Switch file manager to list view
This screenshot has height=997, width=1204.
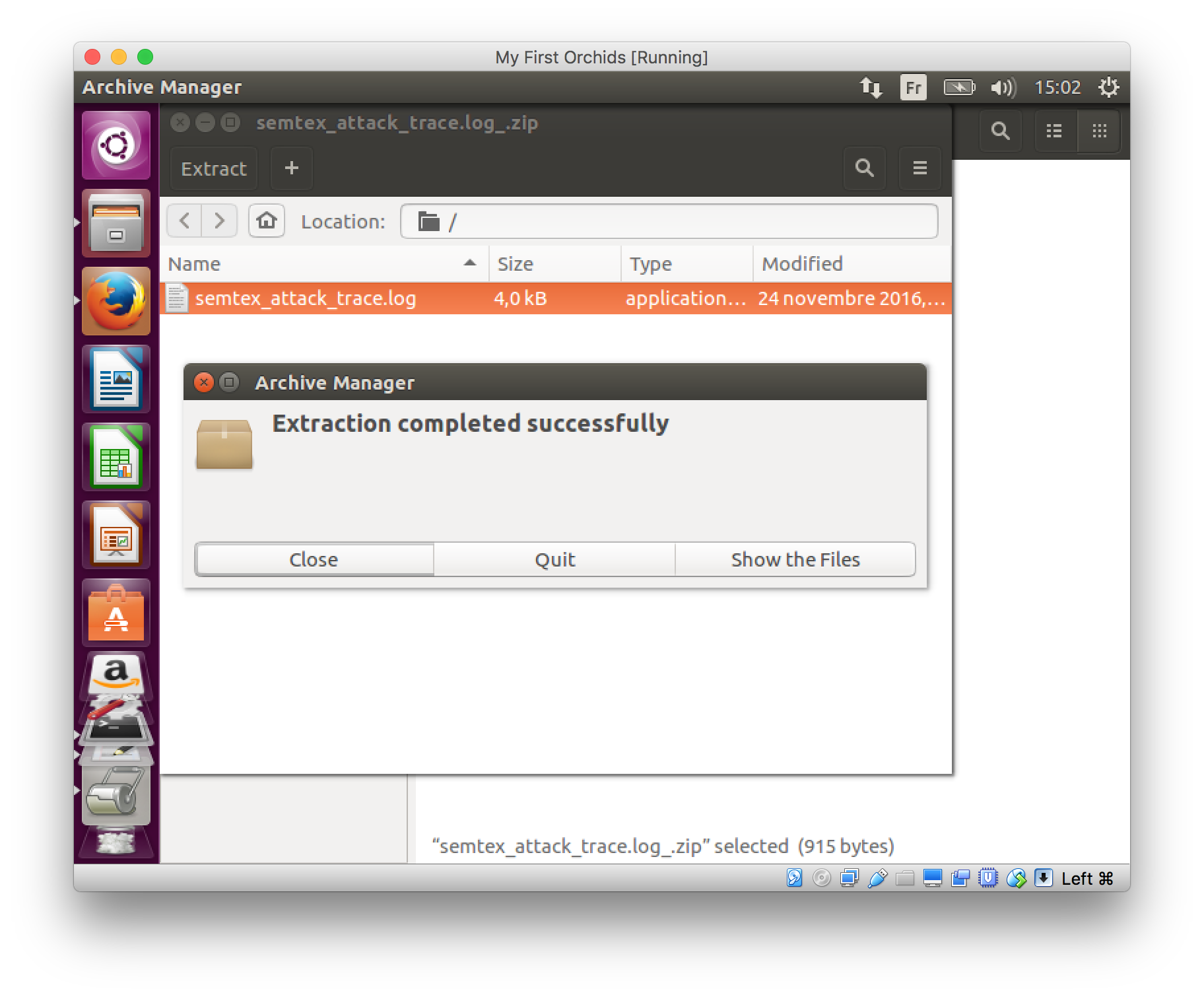tap(1054, 131)
